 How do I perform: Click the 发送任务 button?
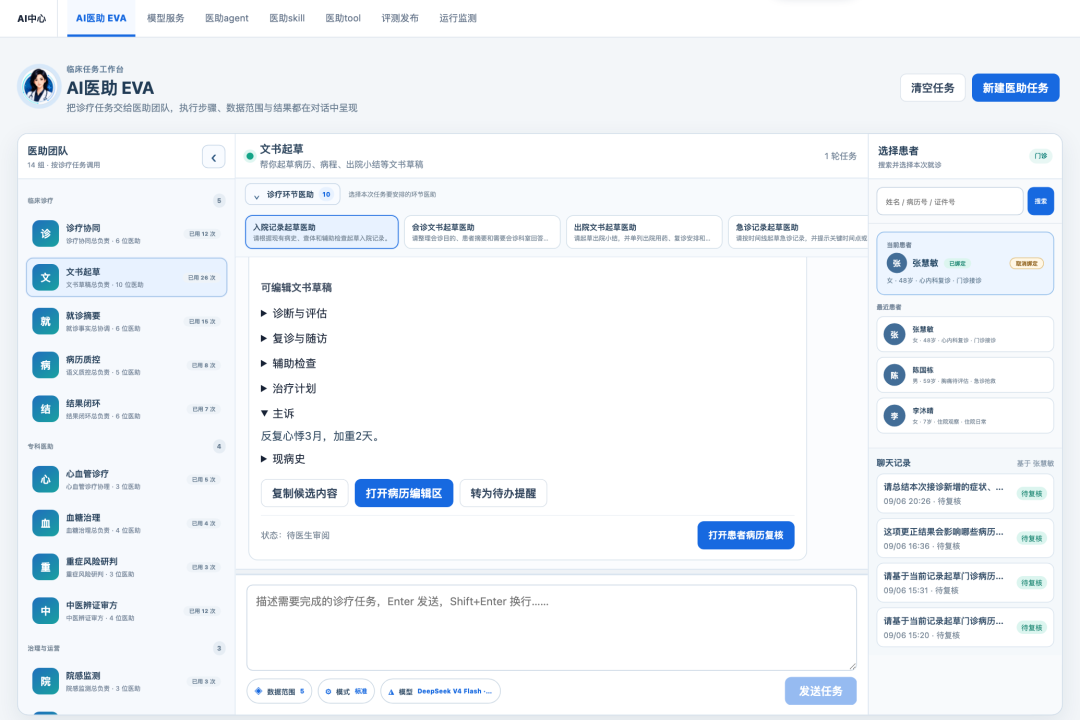click(x=820, y=691)
